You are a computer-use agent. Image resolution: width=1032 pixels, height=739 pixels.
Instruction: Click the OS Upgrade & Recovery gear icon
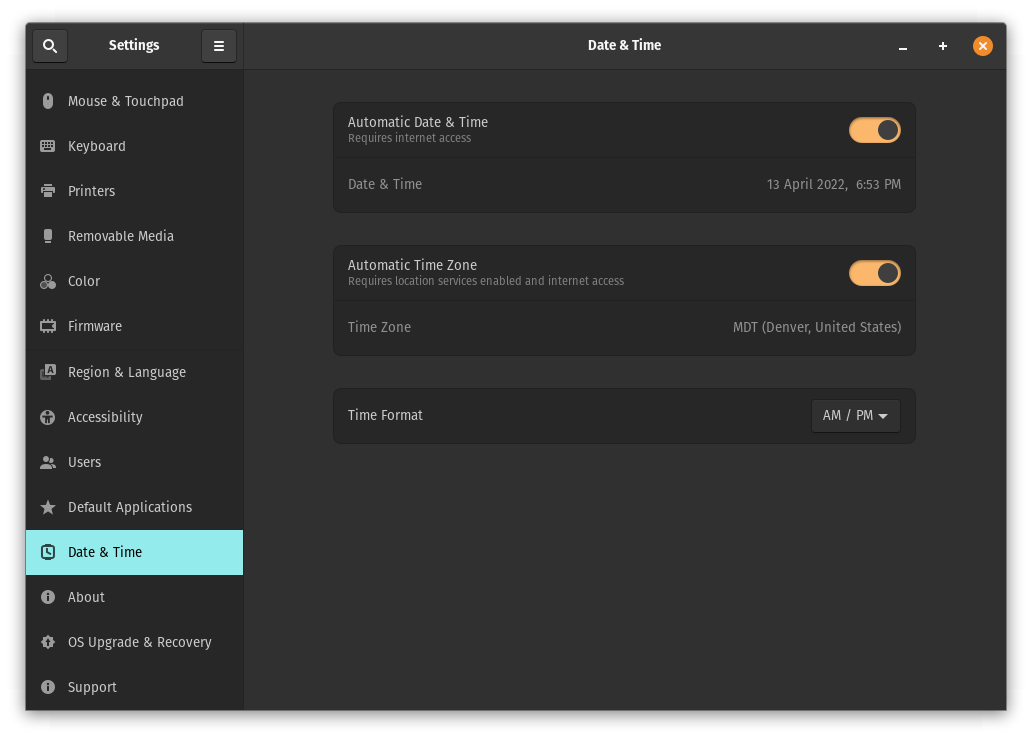tap(48, 642)
